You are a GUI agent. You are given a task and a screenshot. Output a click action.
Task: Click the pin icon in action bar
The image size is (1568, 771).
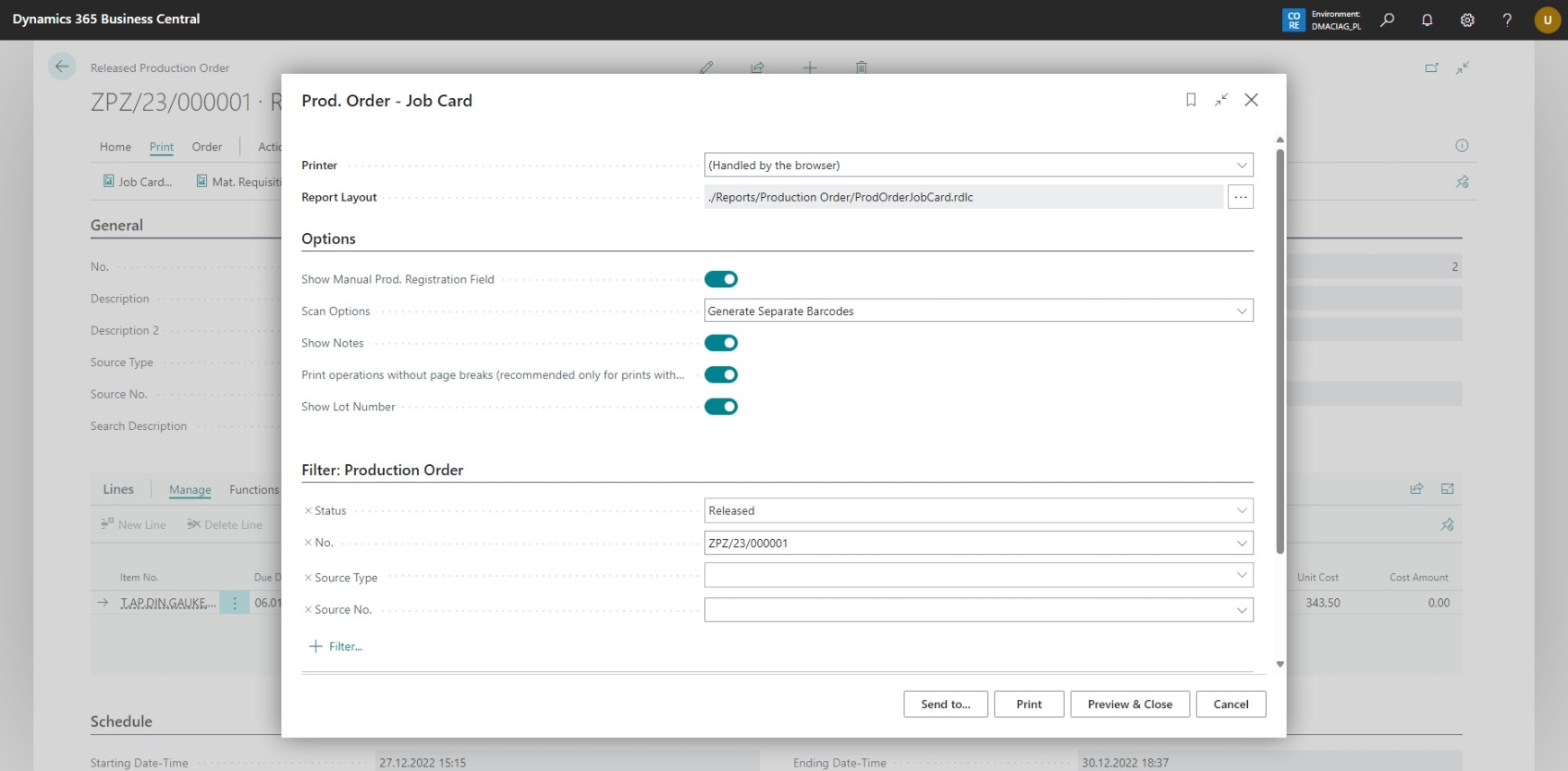point(1463,182)
